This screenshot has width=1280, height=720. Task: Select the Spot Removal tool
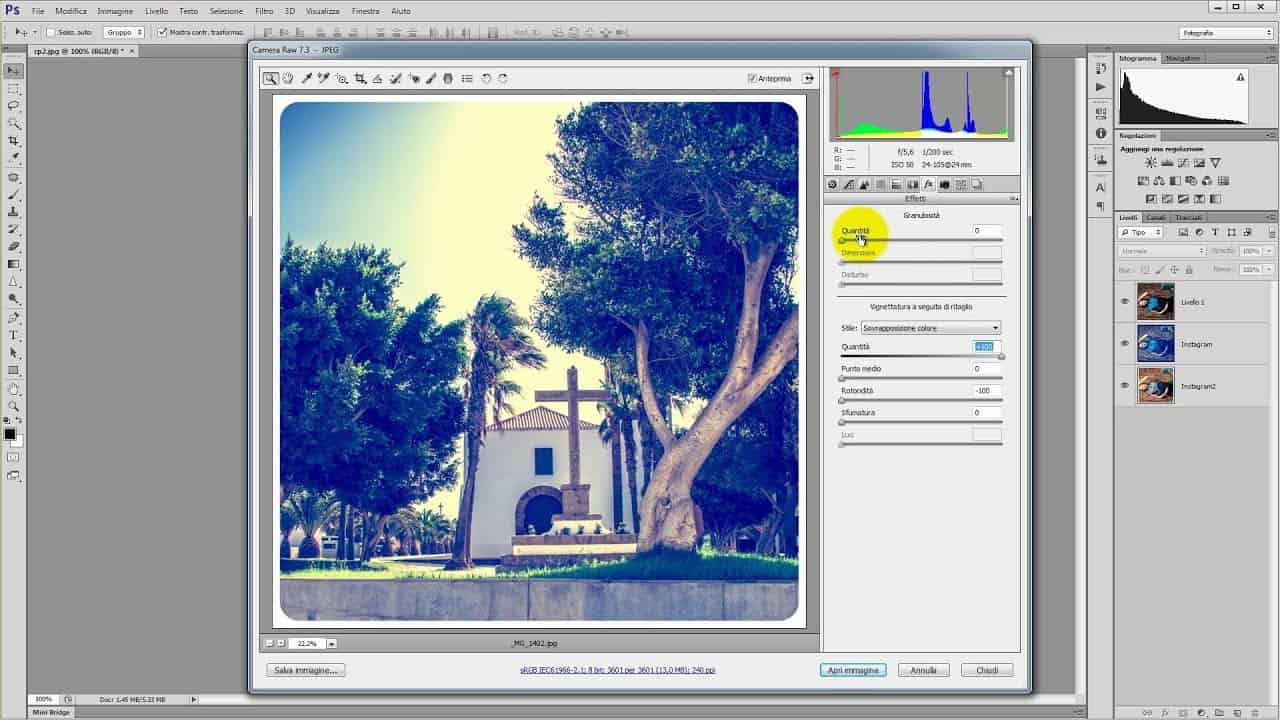point(395,78)
